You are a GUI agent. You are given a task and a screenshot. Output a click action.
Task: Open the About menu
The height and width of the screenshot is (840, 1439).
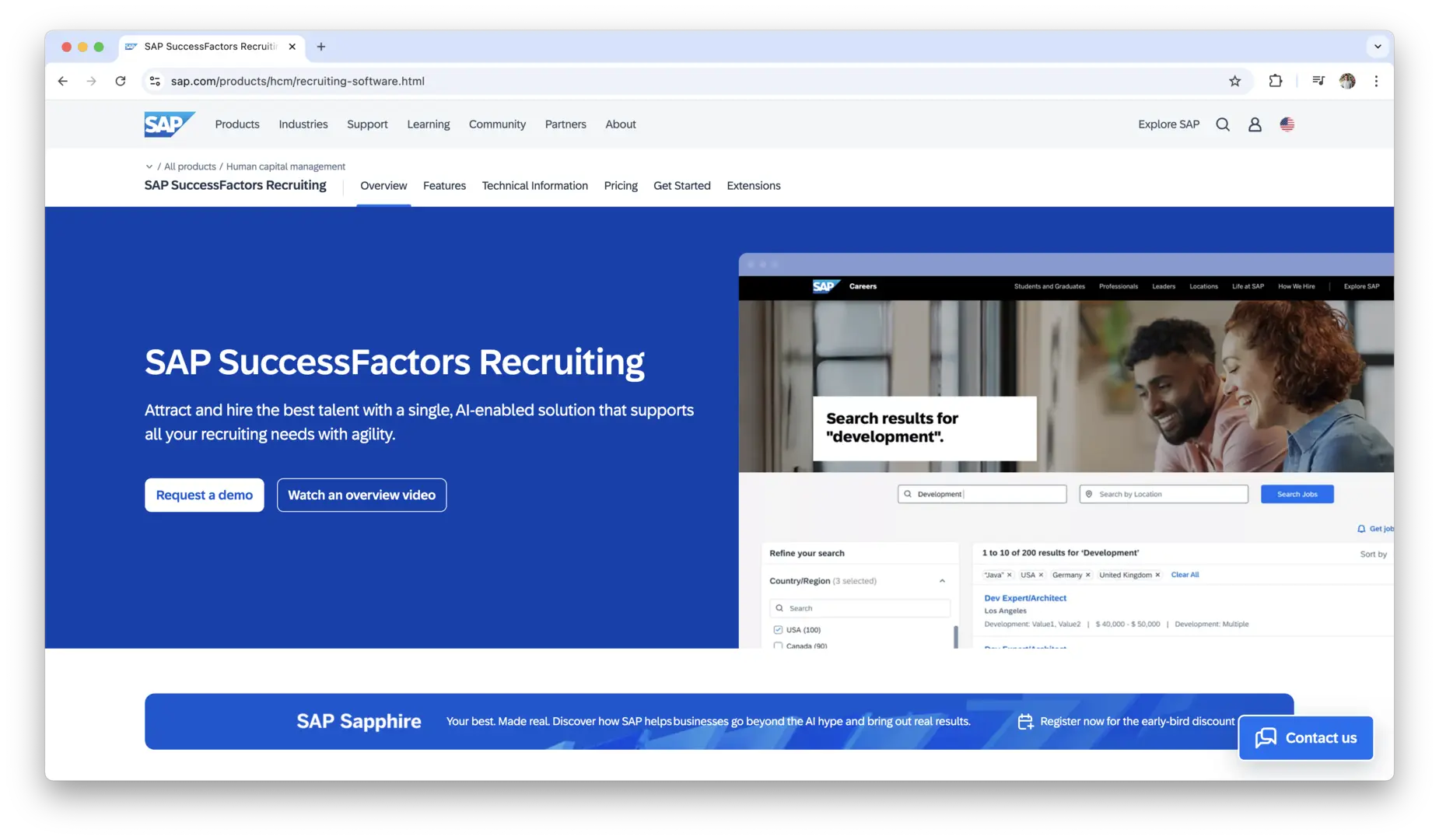pyautogui.click(x=621, y=124)
